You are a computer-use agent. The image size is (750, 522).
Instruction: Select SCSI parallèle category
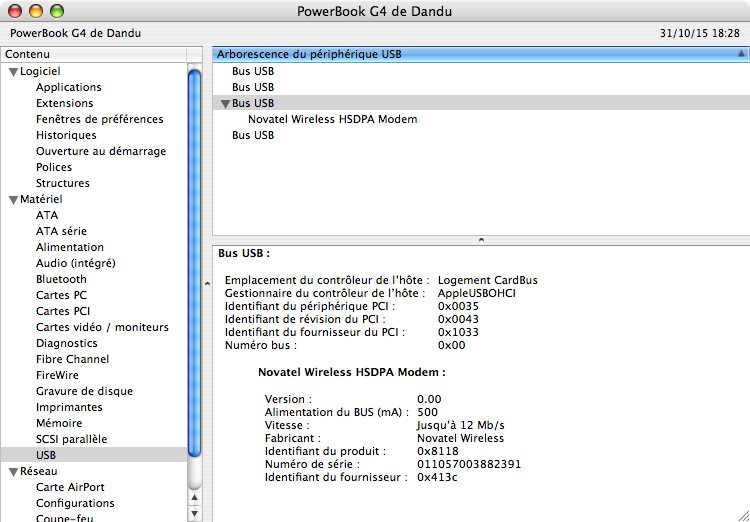71,439
